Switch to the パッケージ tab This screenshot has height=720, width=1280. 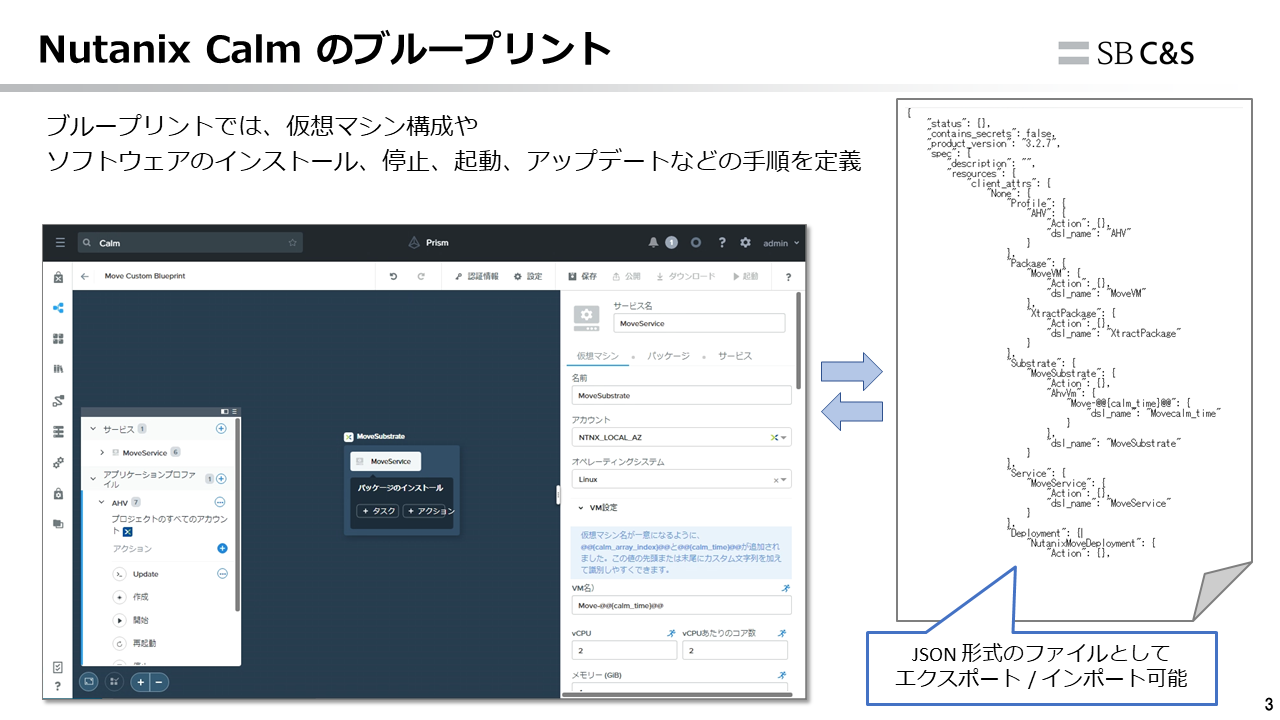click(668, 356)
